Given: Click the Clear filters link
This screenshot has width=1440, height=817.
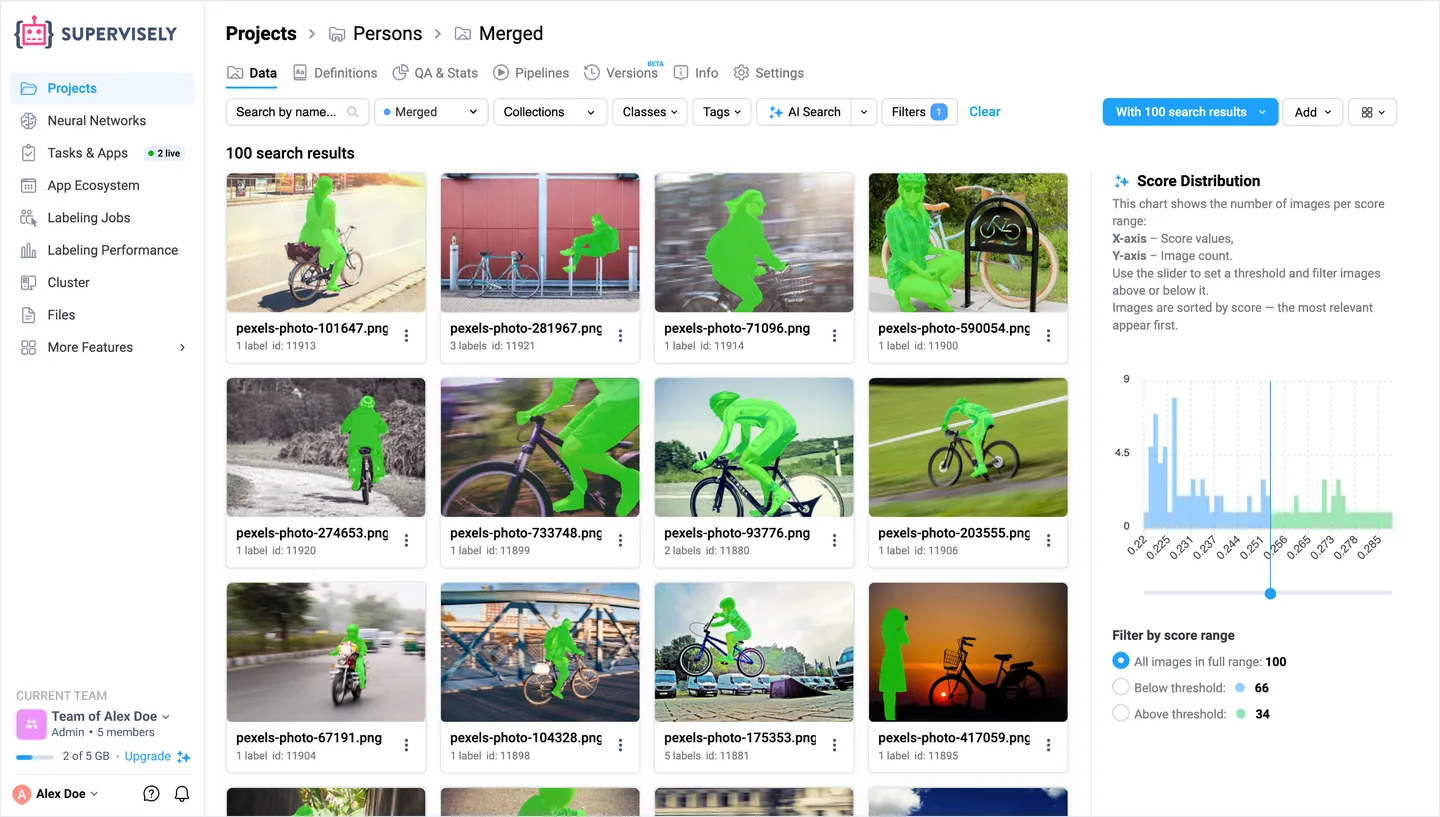Looking at the screenshot, I should coord(985,112).
